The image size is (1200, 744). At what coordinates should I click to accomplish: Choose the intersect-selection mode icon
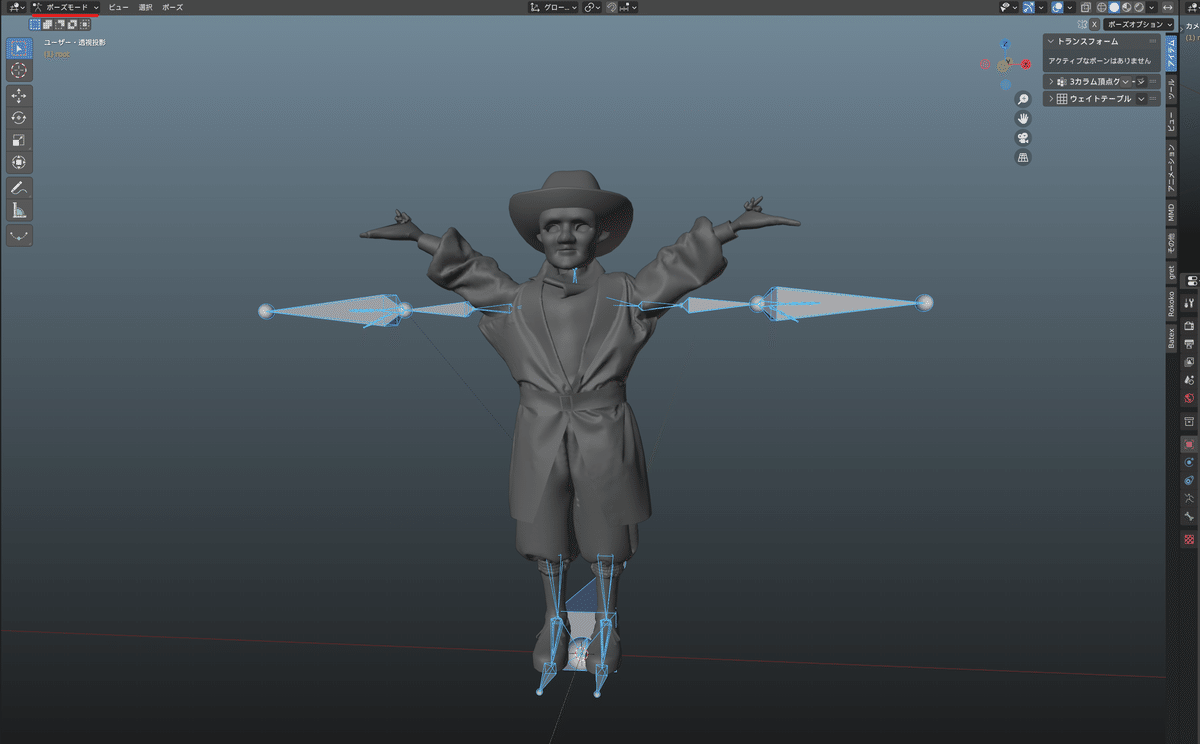coord(84,24)
